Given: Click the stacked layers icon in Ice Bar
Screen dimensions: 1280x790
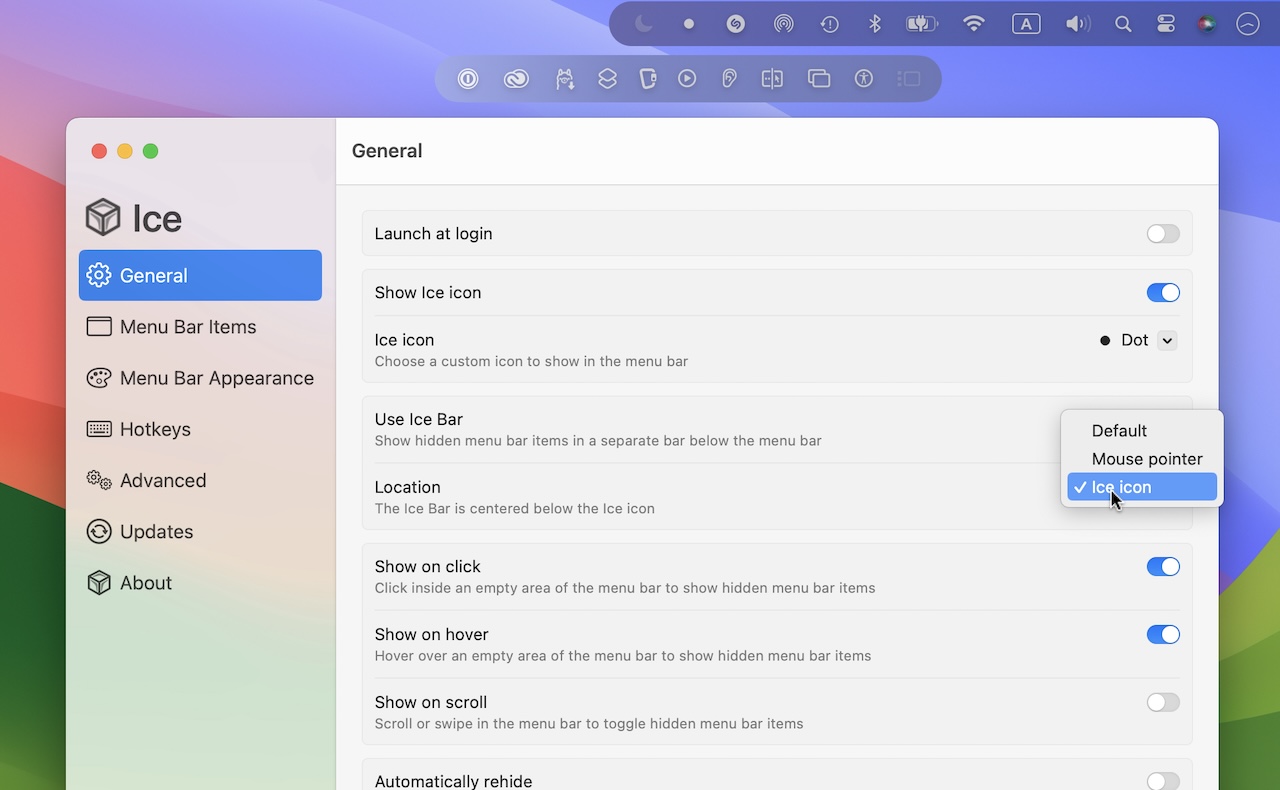Looking at the screenshot, I should (x=607, y=78).
